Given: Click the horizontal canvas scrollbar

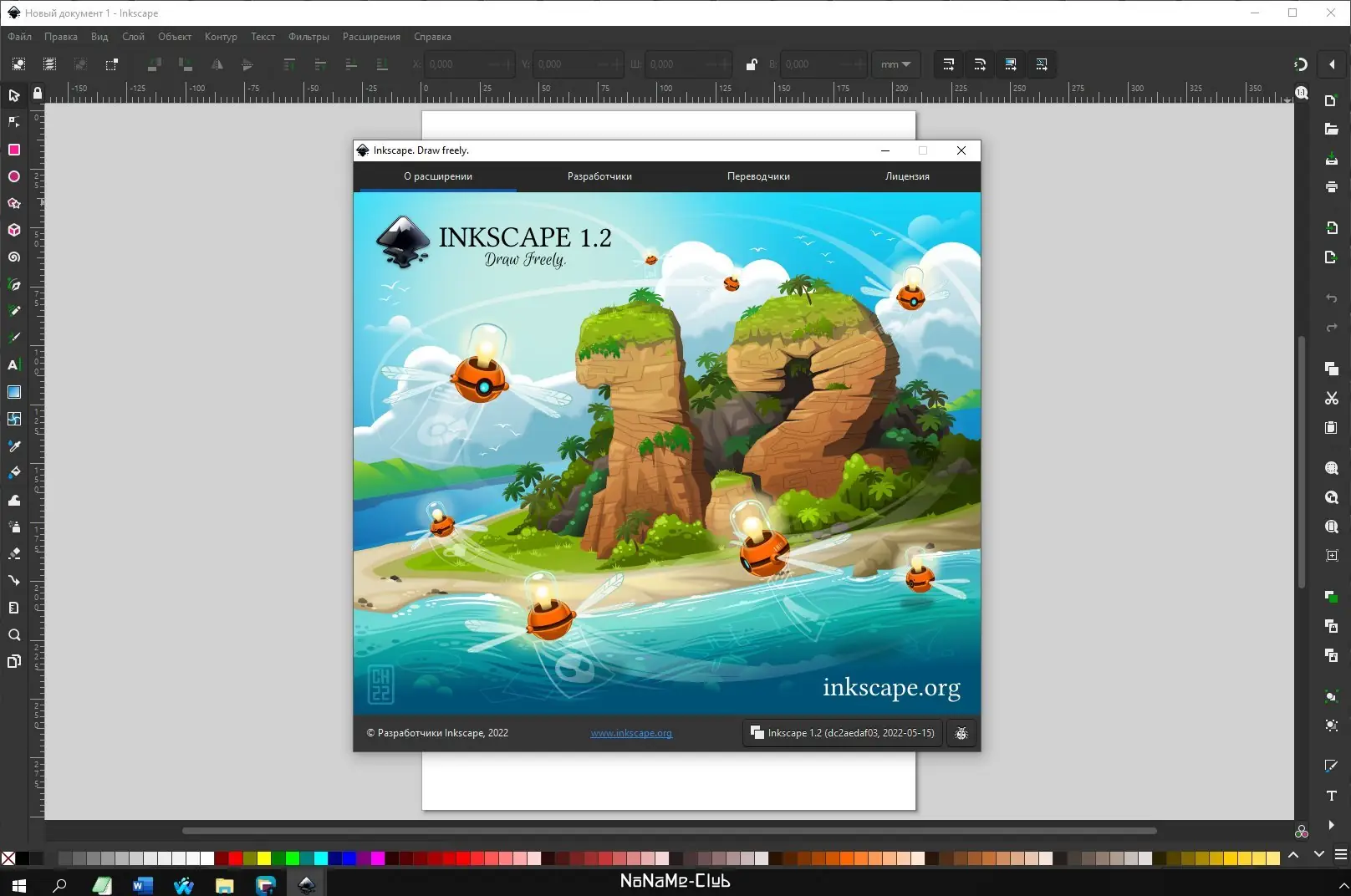Looking at the screenshot, I should [669, 831].
